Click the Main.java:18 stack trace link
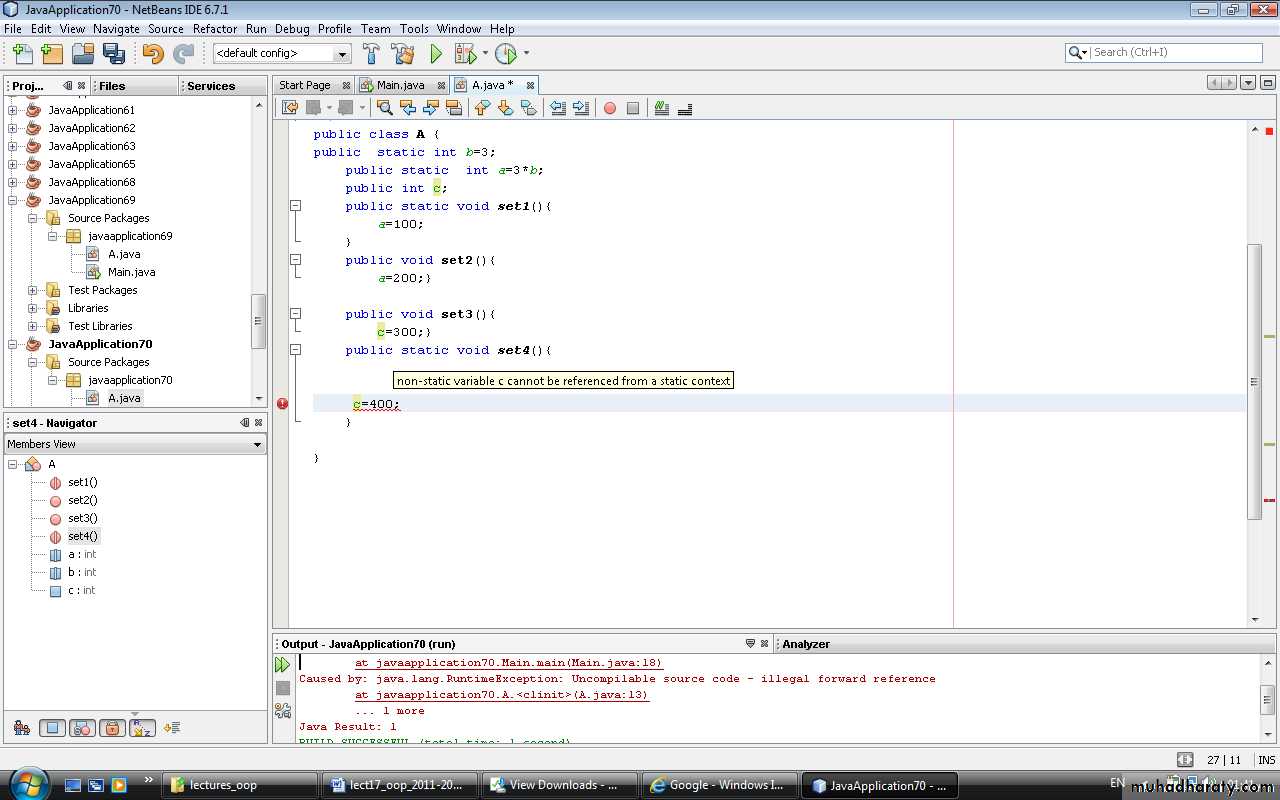The width and height of the screenshot is (1280, 800). coord(508,663)
